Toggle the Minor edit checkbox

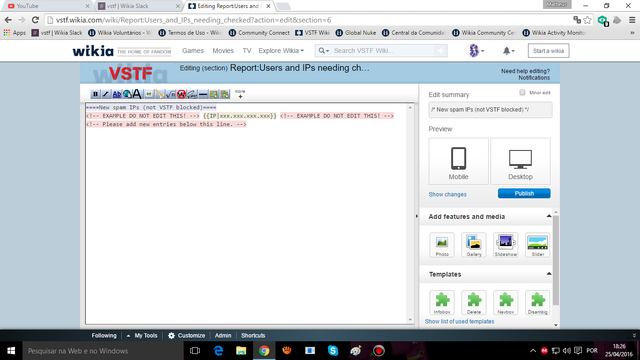coord(522,92)
